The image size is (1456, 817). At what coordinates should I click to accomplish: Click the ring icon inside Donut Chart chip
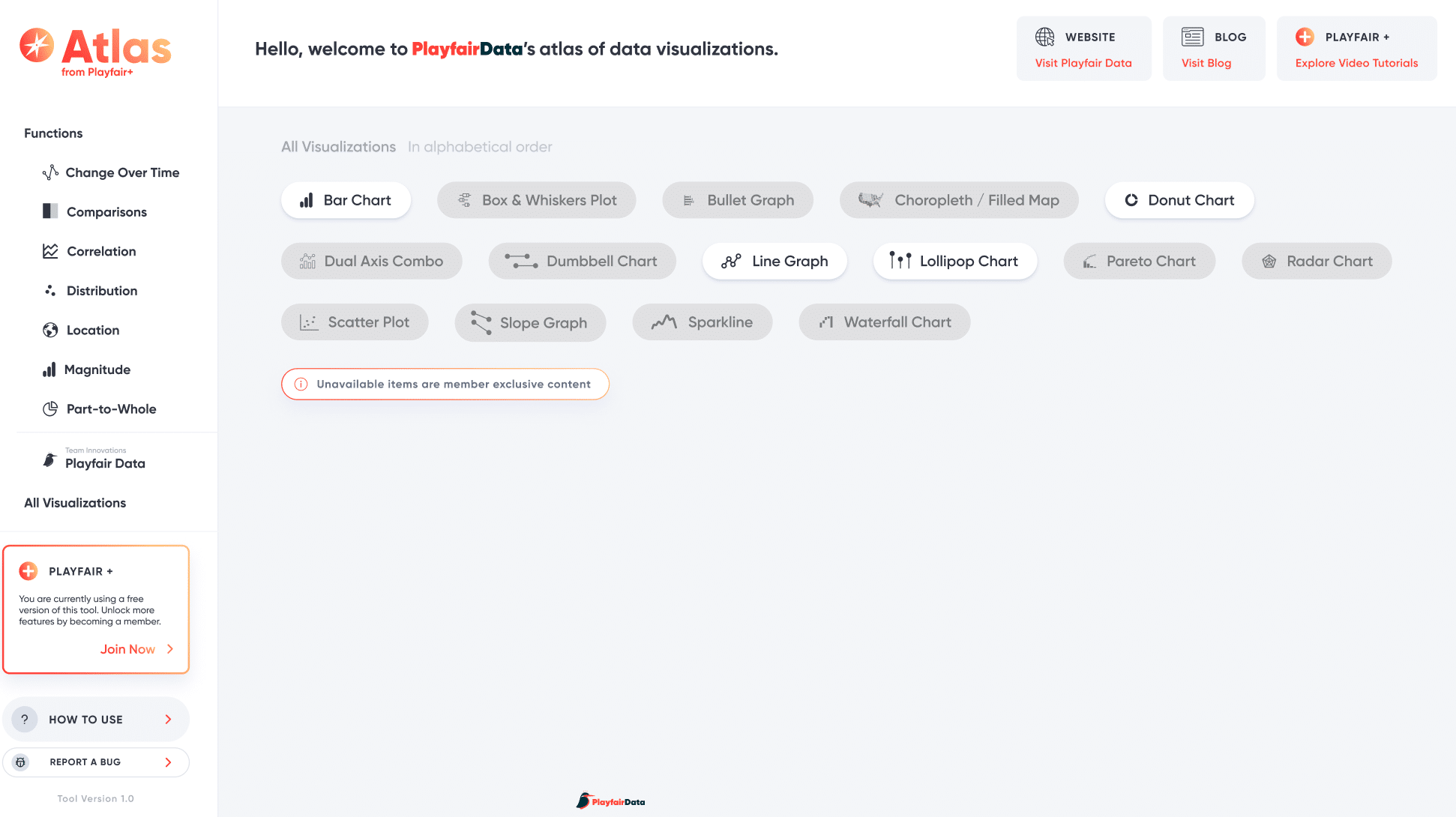1131,200
